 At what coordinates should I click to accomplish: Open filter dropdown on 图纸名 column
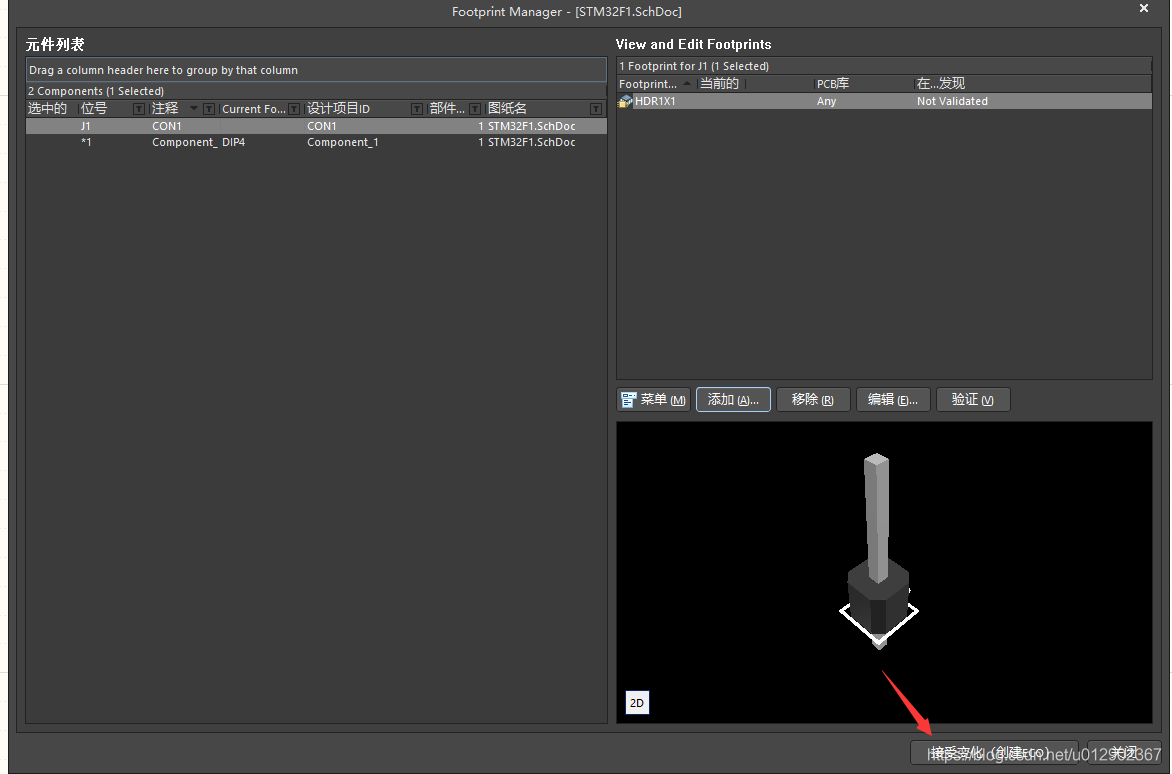pos(596,109)
